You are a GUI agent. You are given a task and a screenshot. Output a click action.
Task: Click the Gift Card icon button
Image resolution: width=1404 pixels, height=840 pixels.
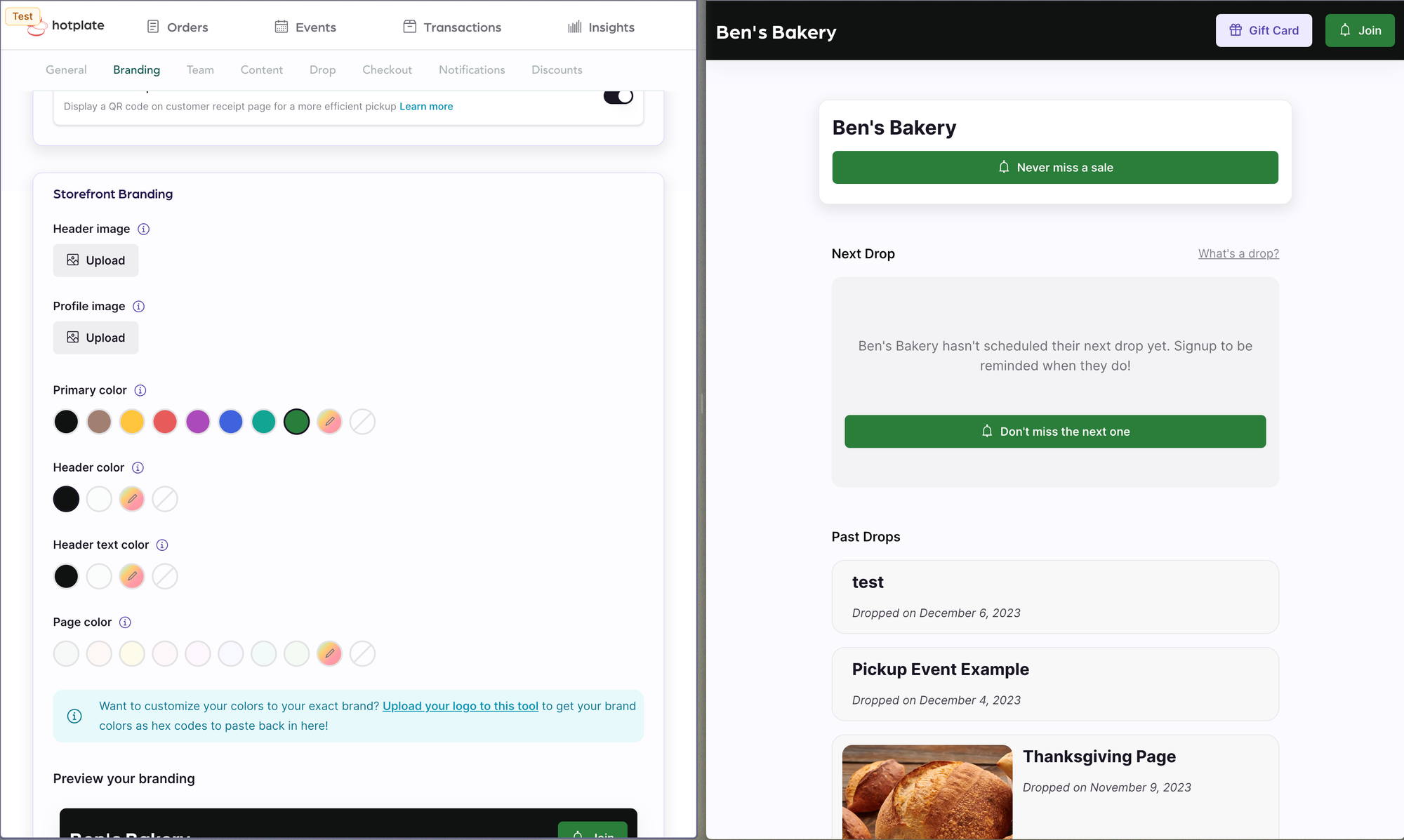1236,30
